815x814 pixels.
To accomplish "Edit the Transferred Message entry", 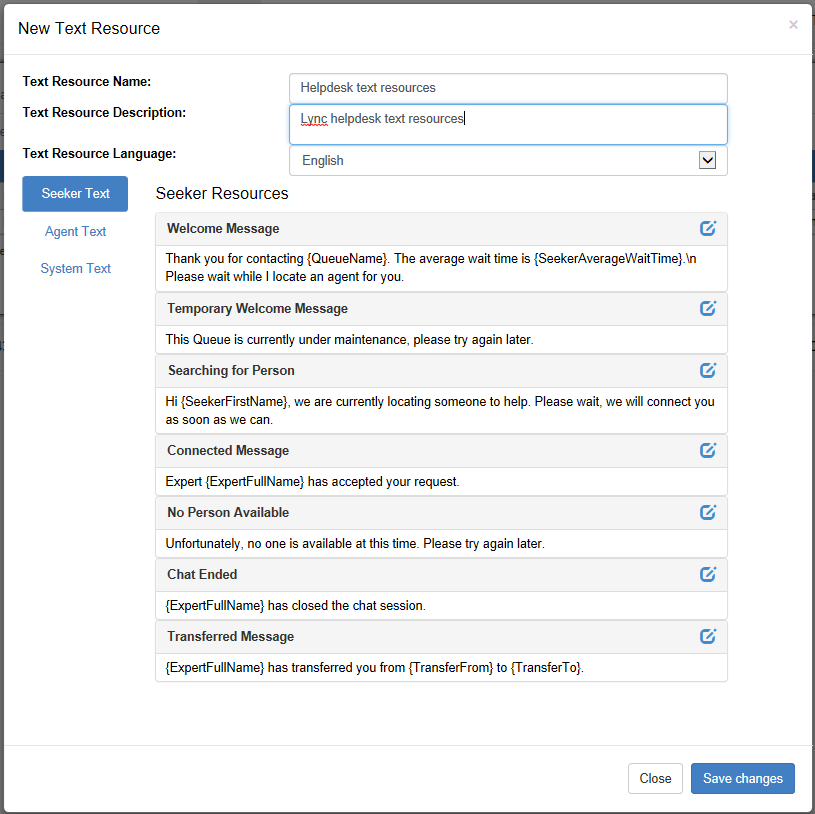I will coord(707,636).
